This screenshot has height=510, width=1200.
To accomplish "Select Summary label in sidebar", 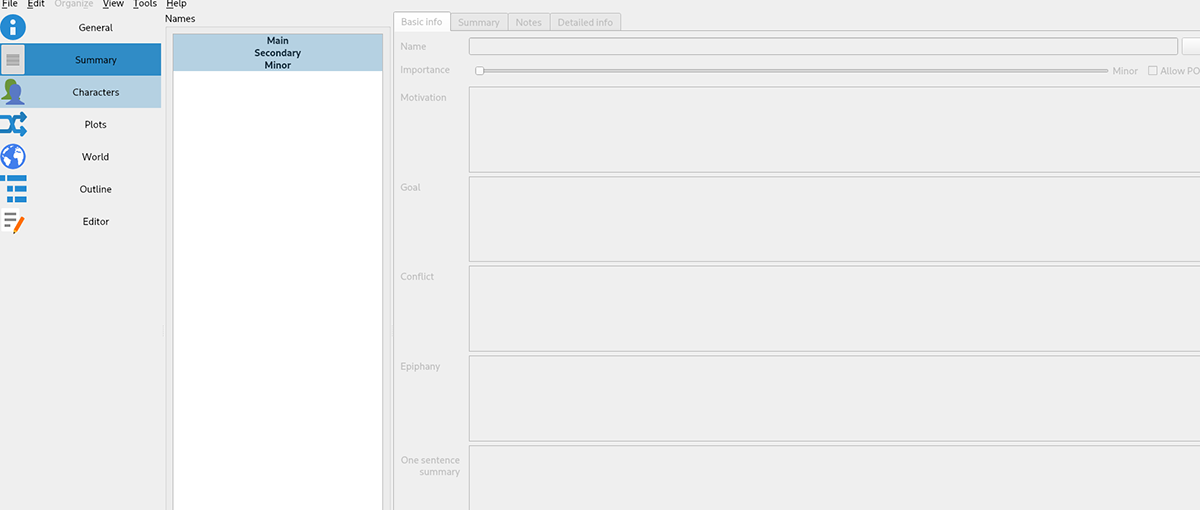I will pos(96,60).
